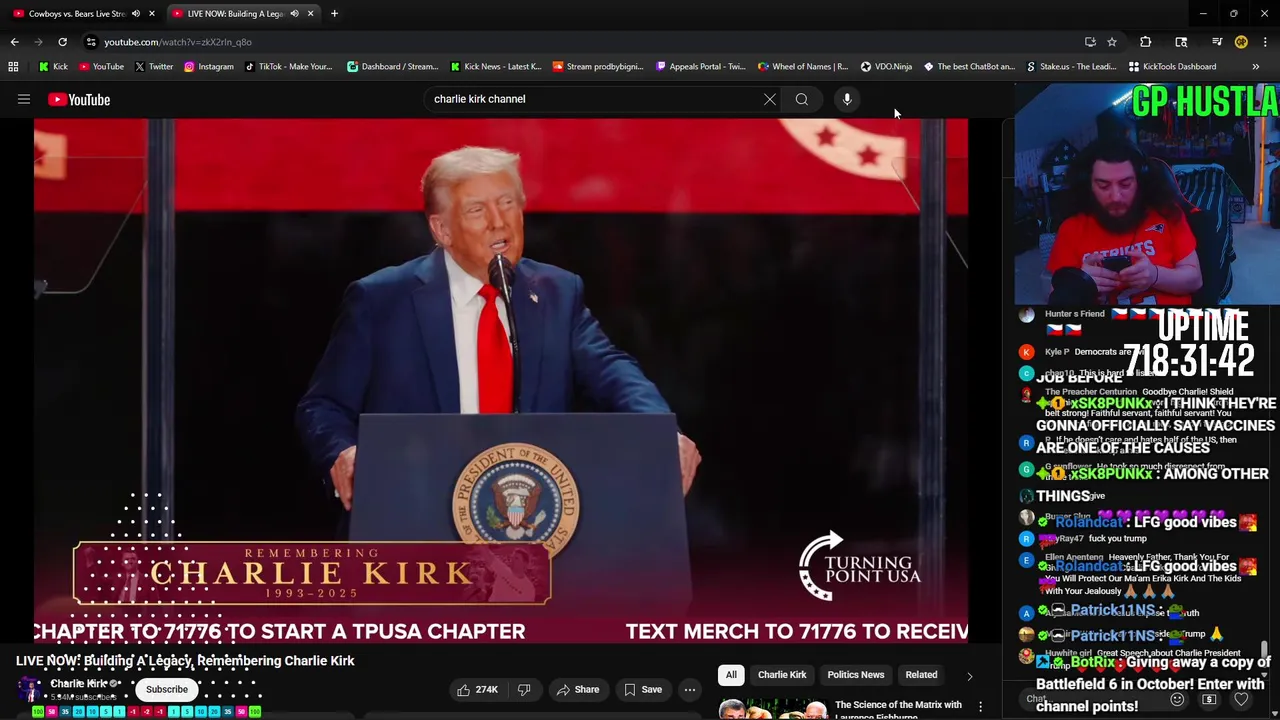Open the Twitter bookmark

point(154,66)
